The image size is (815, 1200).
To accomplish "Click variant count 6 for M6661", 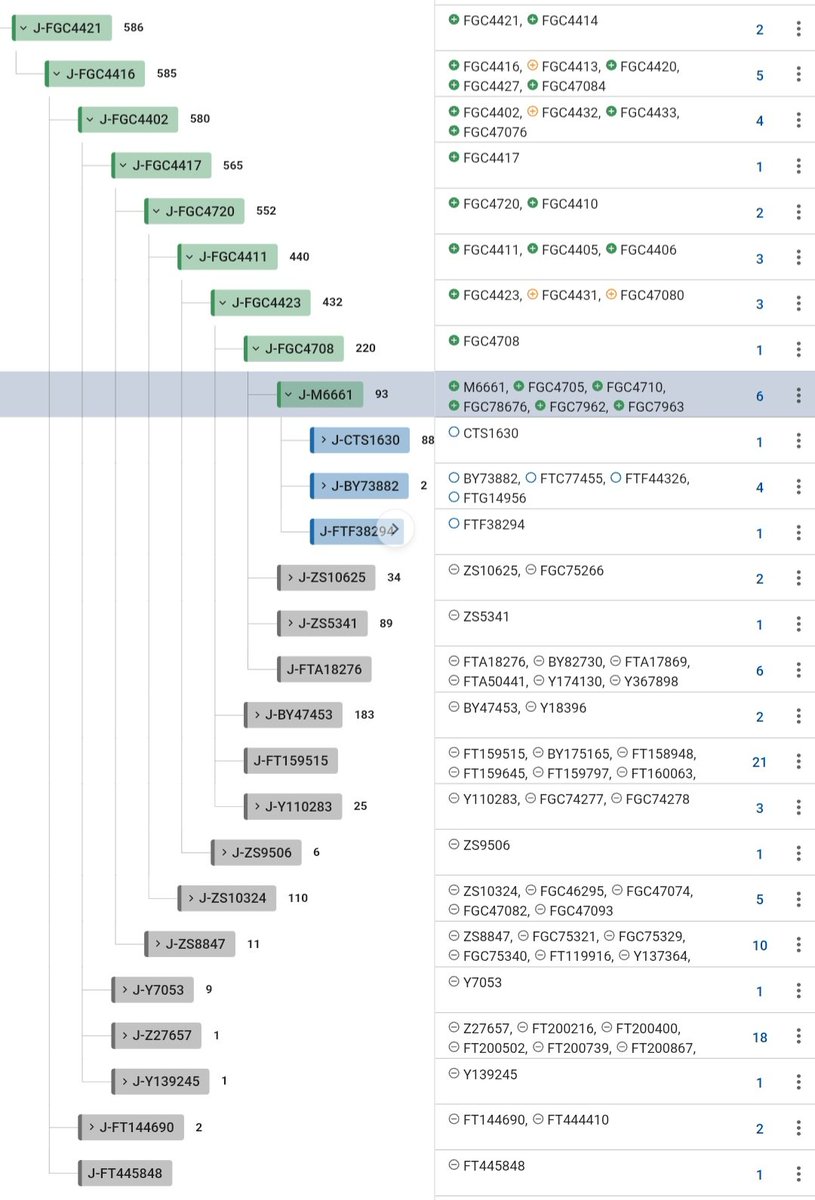I will (x=759, y=396).
